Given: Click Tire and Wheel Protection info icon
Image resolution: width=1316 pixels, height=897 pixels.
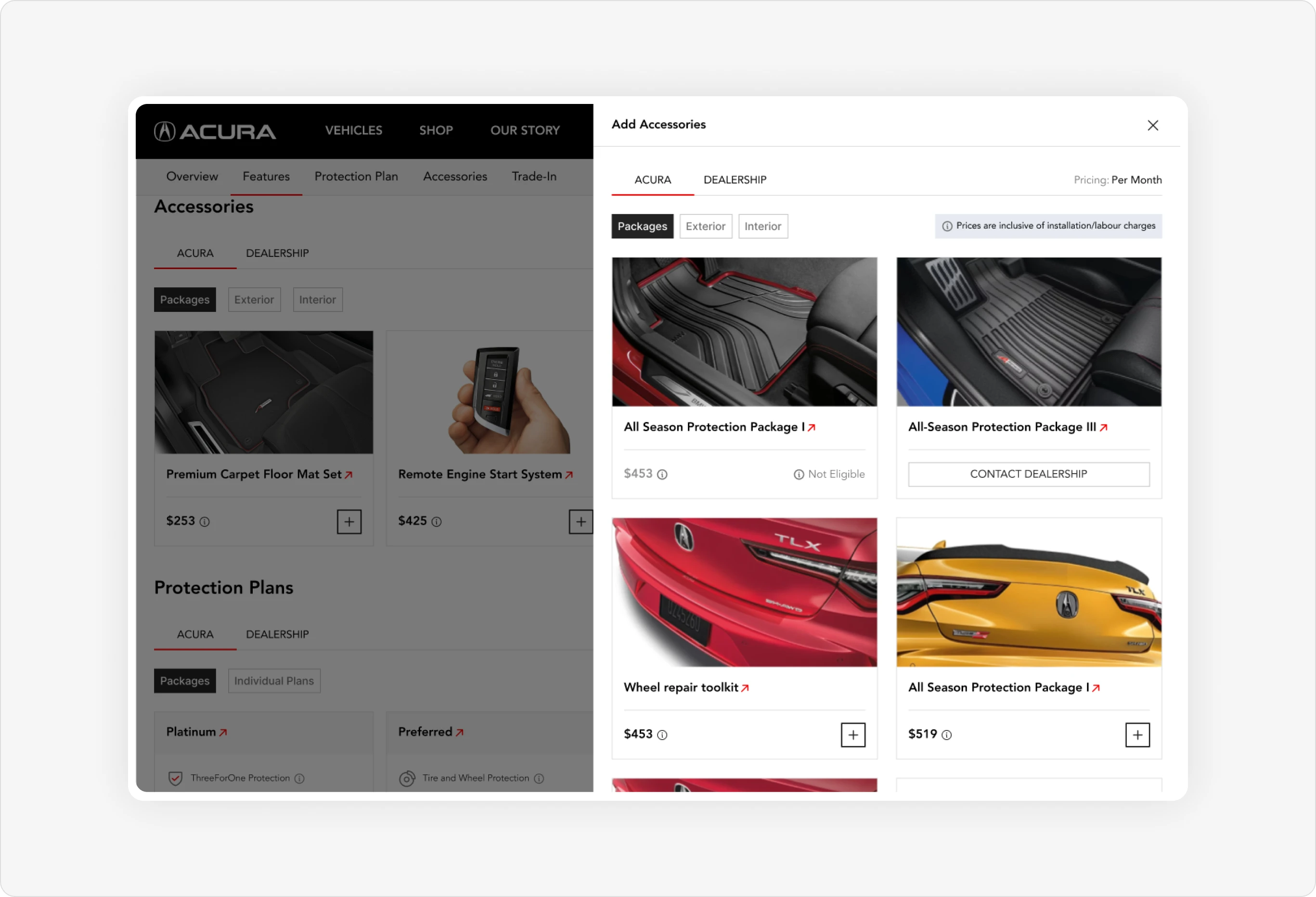Looking at the screenshot, I should click(x=539, y=779).
